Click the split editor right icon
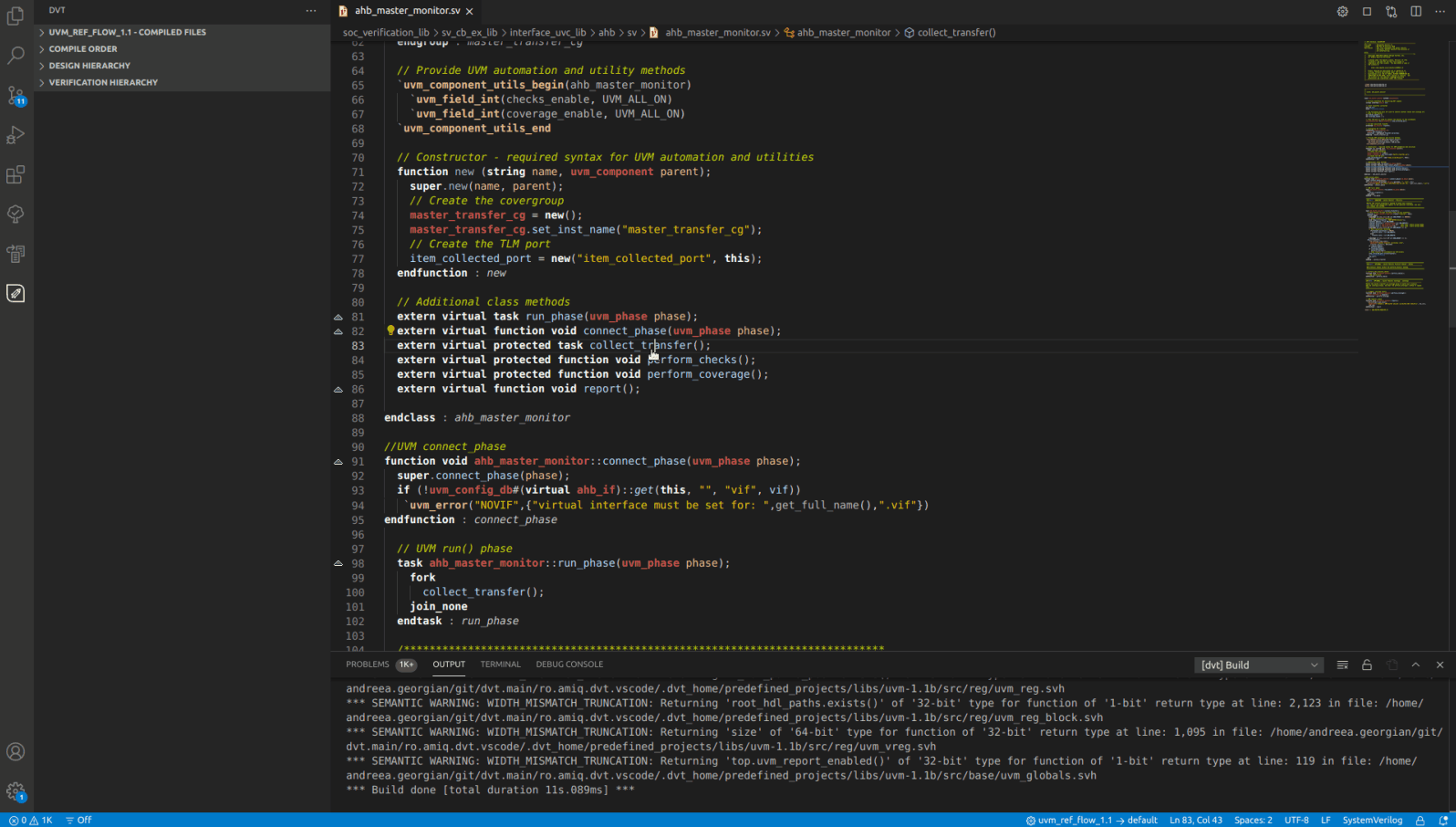The width and height of the screenshot is (1456, 827). (1416, 11)
